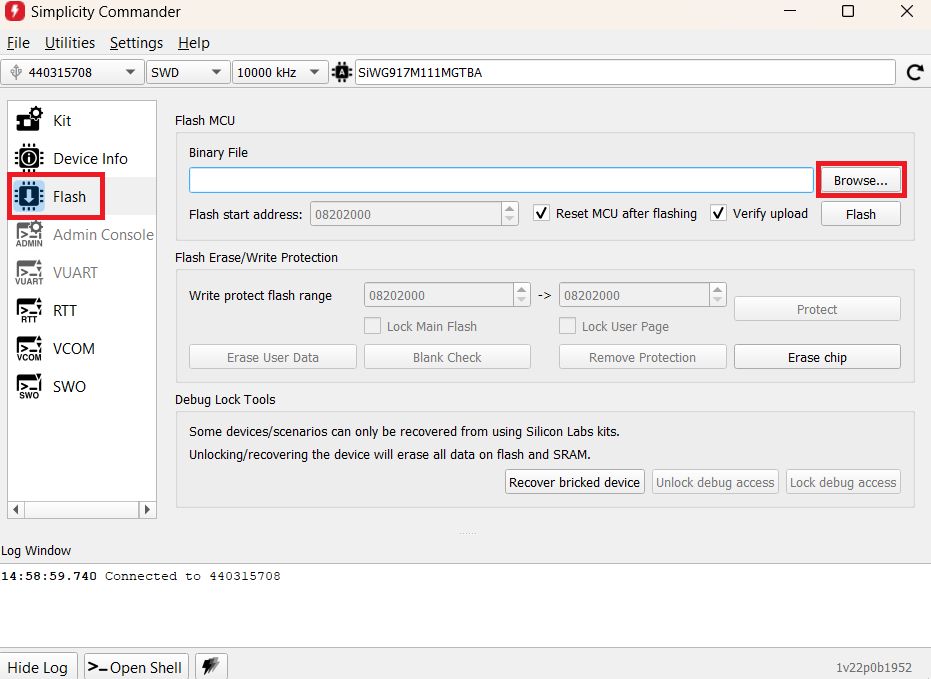Click the refresh device icon
The image size is (931, 679).
click(914, 72)
